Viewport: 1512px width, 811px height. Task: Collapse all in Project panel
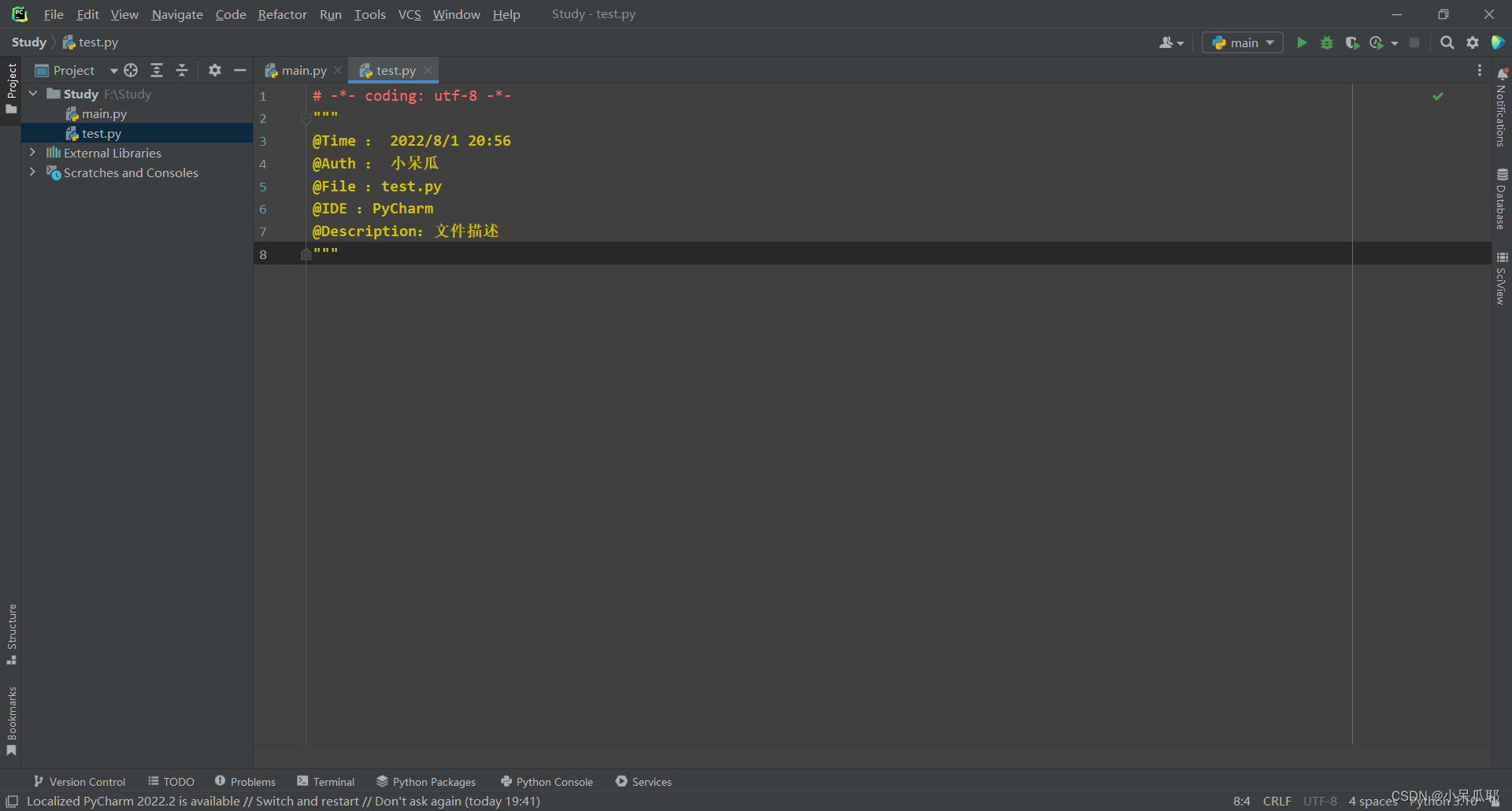[182, 70]
